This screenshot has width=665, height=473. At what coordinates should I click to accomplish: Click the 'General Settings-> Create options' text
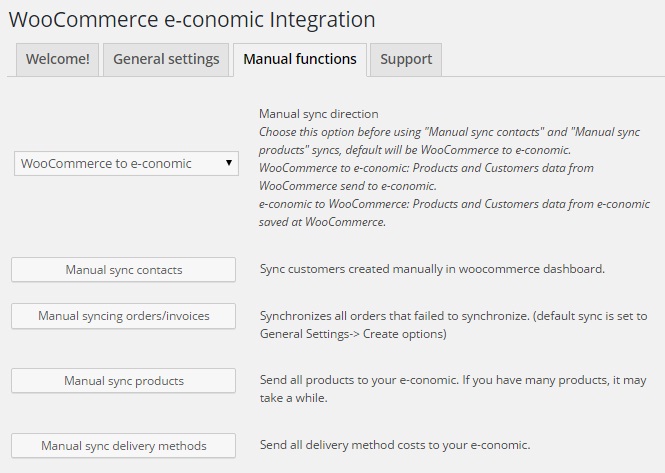(x=353, y=334)
